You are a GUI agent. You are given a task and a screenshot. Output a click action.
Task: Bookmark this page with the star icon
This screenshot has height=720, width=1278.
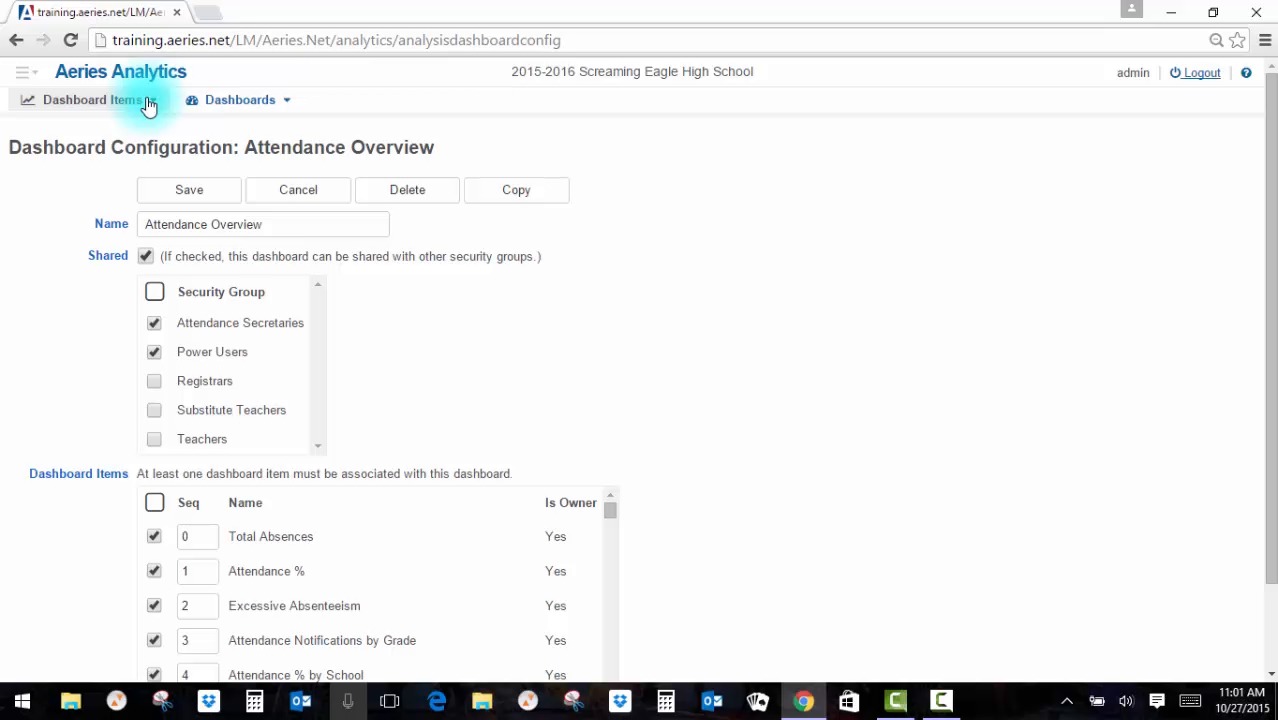(x=1238, y=40)
